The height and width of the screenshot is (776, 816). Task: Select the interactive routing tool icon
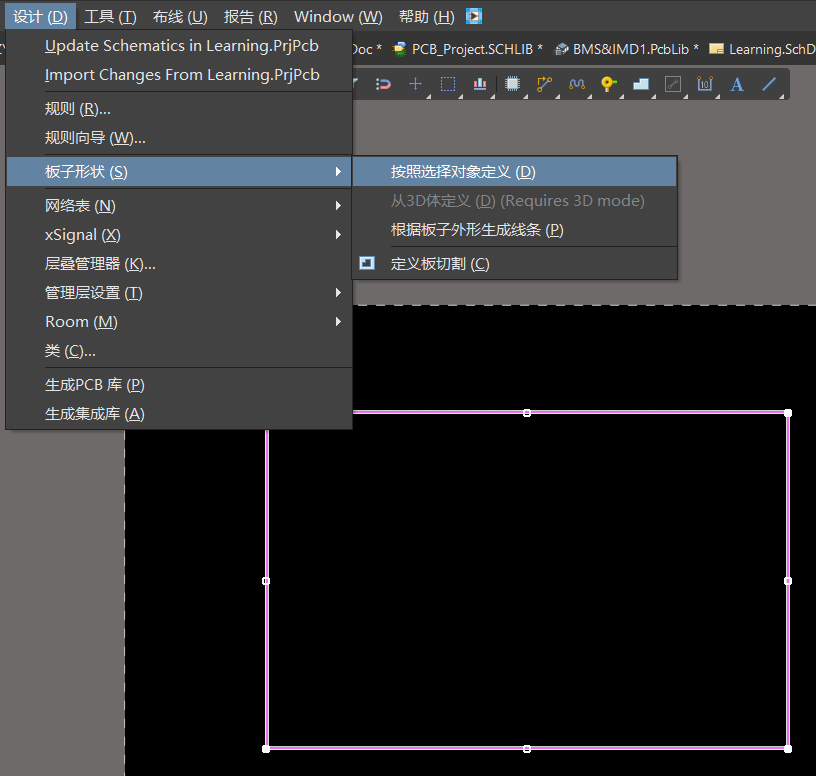pos(545,85)
